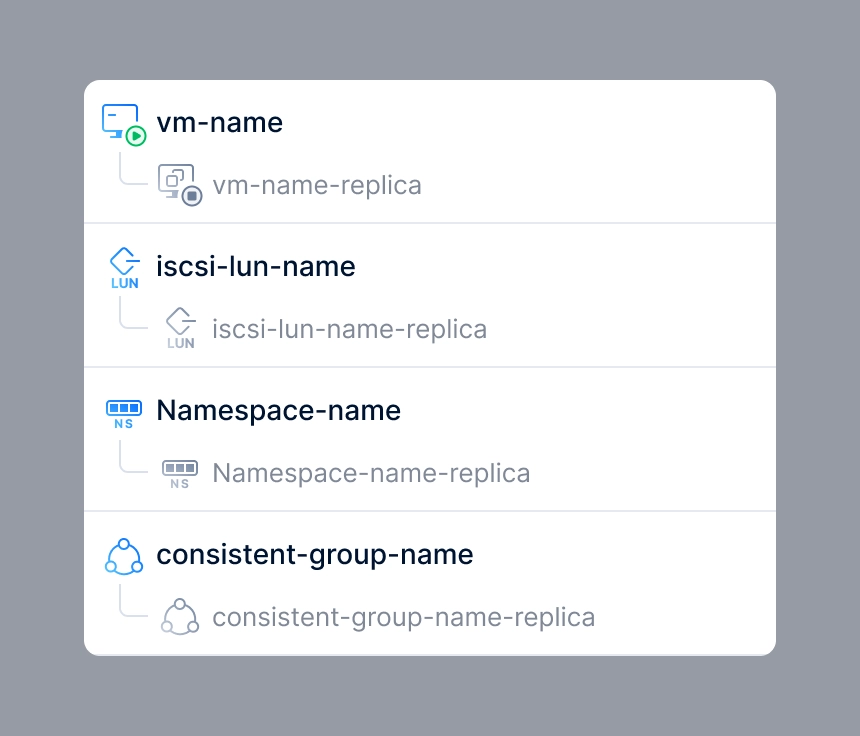Click the blue LUN icon
Viewport: 860px width, 736px height.
click(124, 268)
